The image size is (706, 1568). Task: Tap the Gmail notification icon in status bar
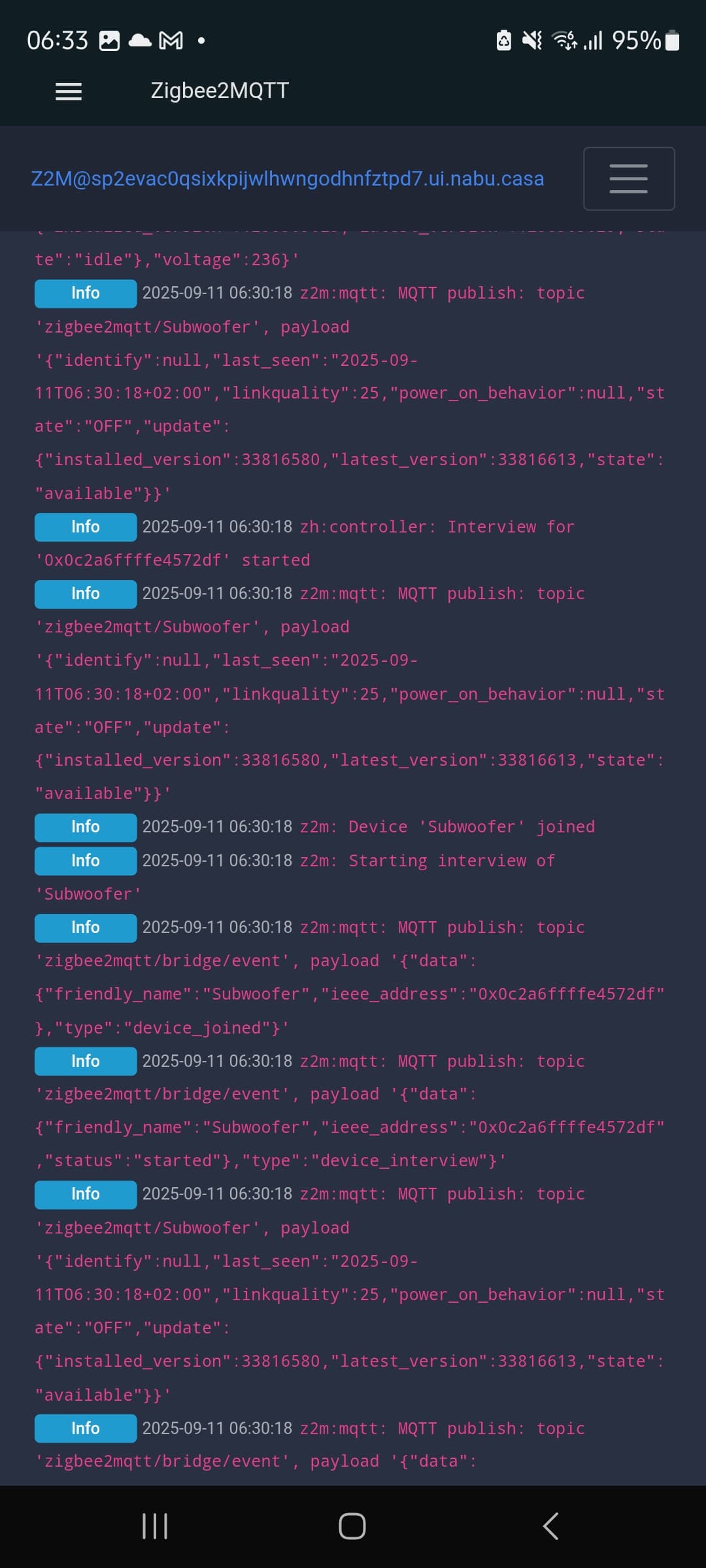tap(171, 41)
